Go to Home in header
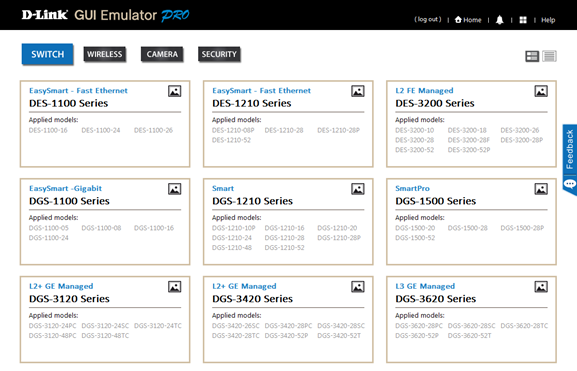This screenshot has width=577, height=371. [468, 20]
